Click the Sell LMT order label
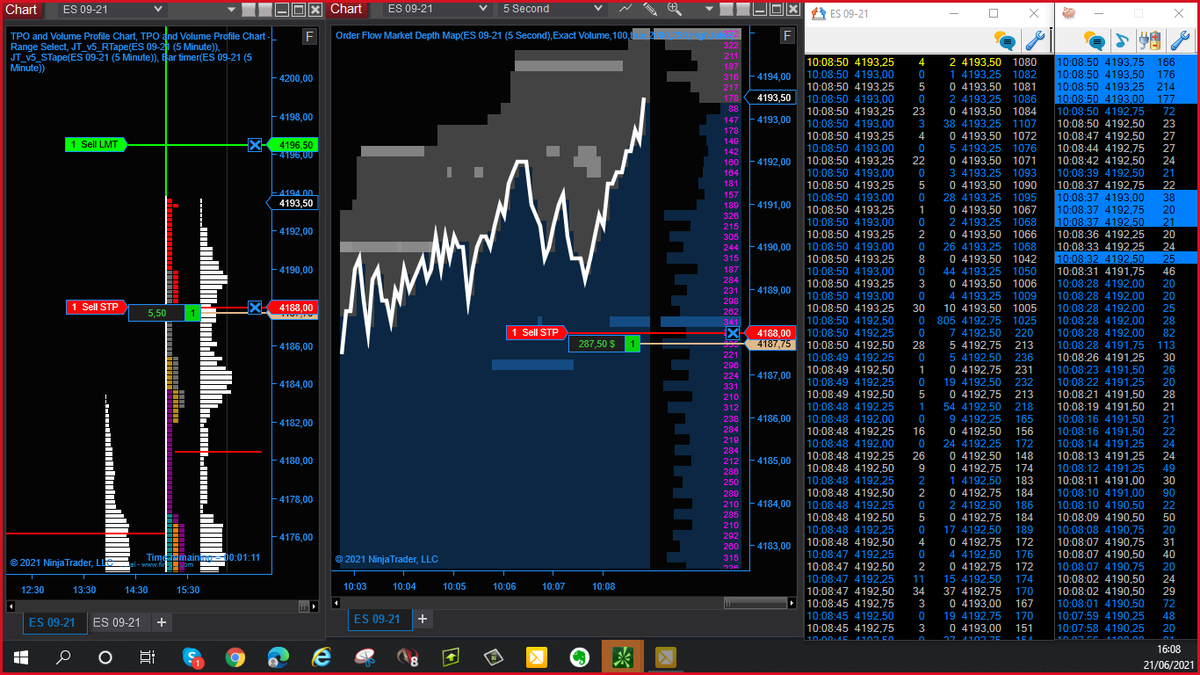This screenshot has height=675, width=1200. 98,145
